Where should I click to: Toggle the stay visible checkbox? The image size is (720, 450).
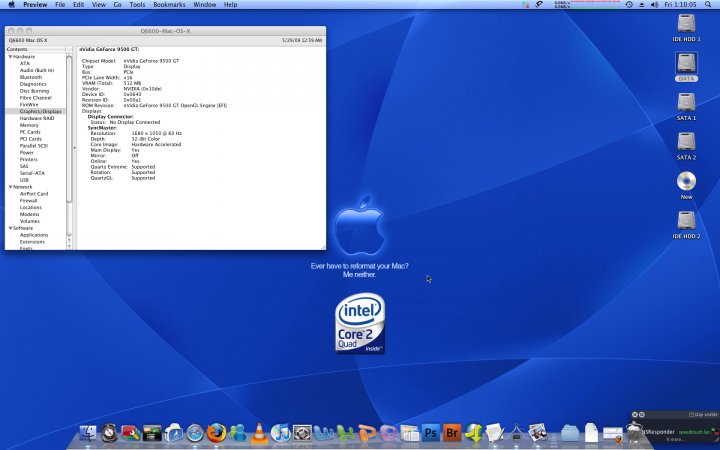click(x=692, y=415)
